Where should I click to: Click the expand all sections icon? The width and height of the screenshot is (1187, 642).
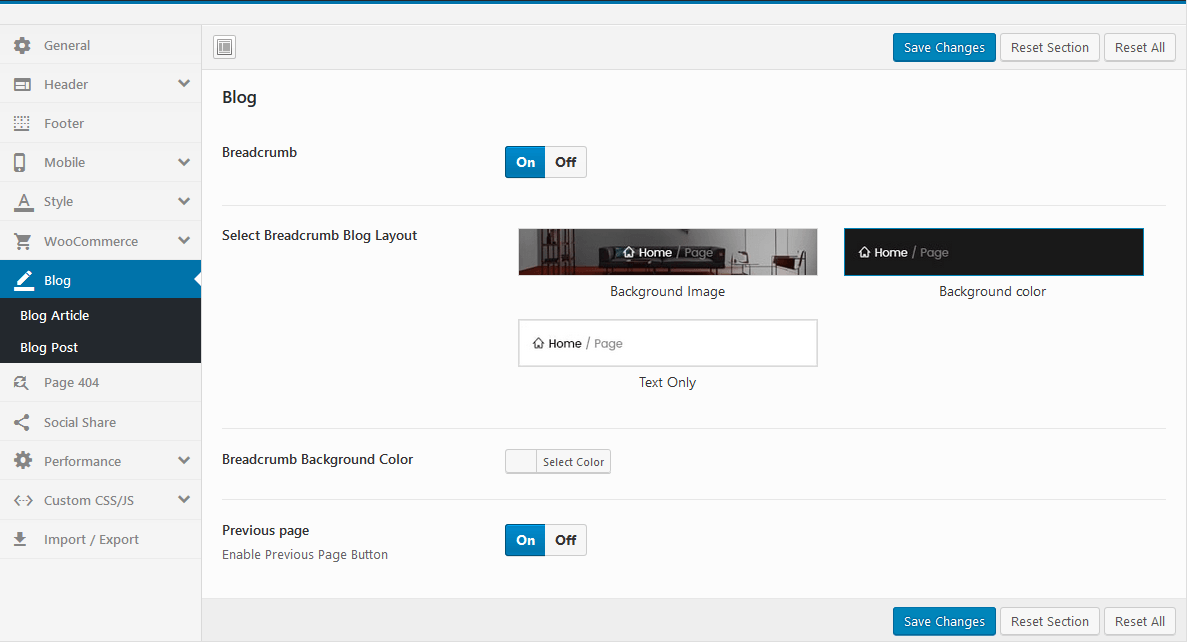click(x=224, y=47)
